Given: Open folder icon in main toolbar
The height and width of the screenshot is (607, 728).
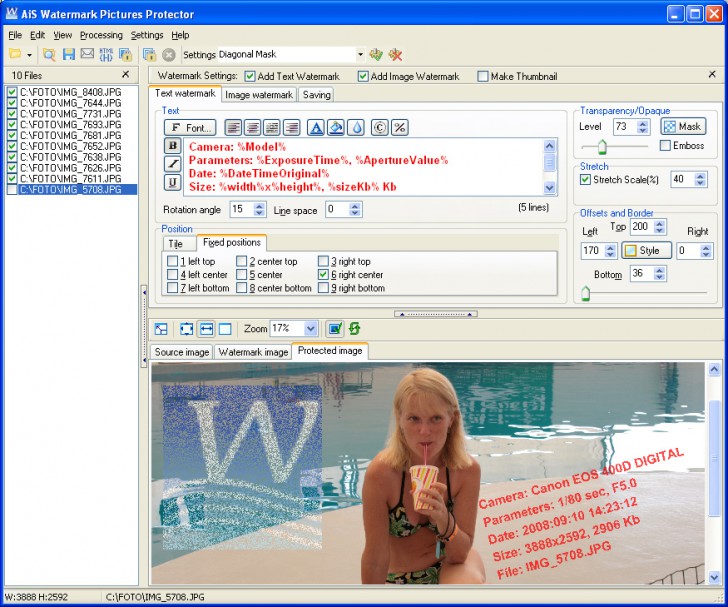Looking at the screenshot, I should pos(15,54).
